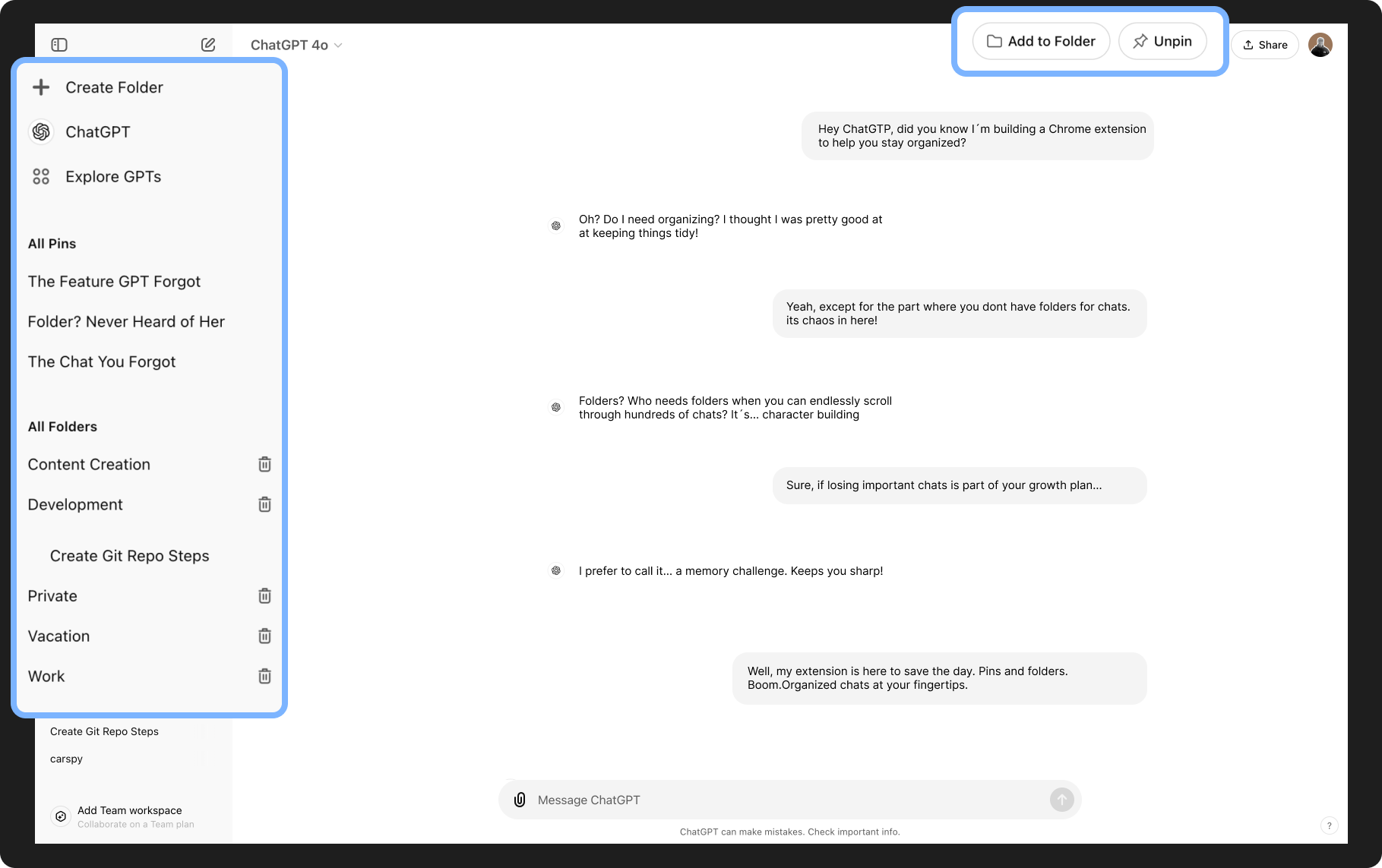Delete the Development folder
The height and width of the screenshot is (868, 1382).
tap(264, 504)
